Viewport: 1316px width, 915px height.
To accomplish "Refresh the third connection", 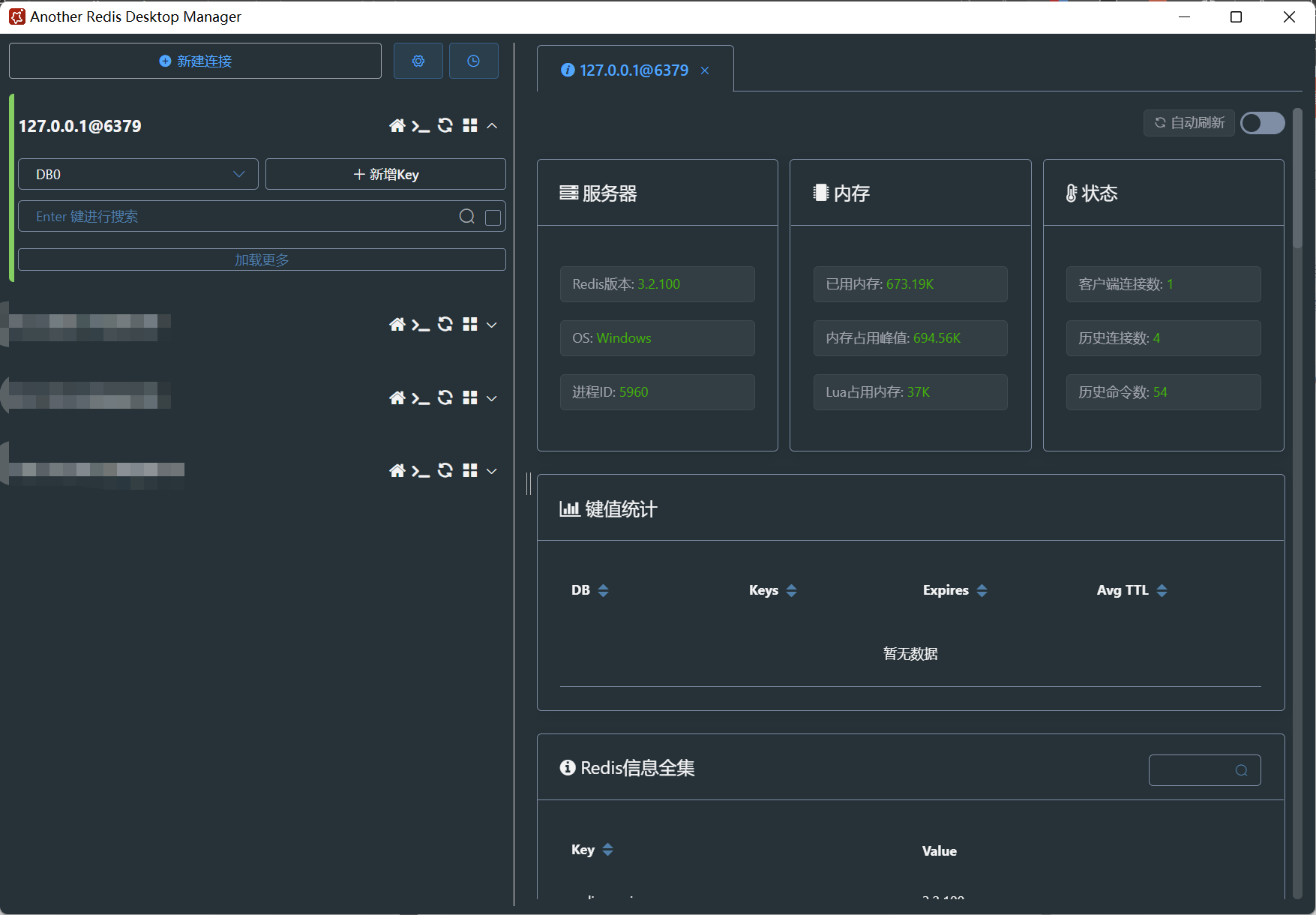I will (x=445, y=397).
